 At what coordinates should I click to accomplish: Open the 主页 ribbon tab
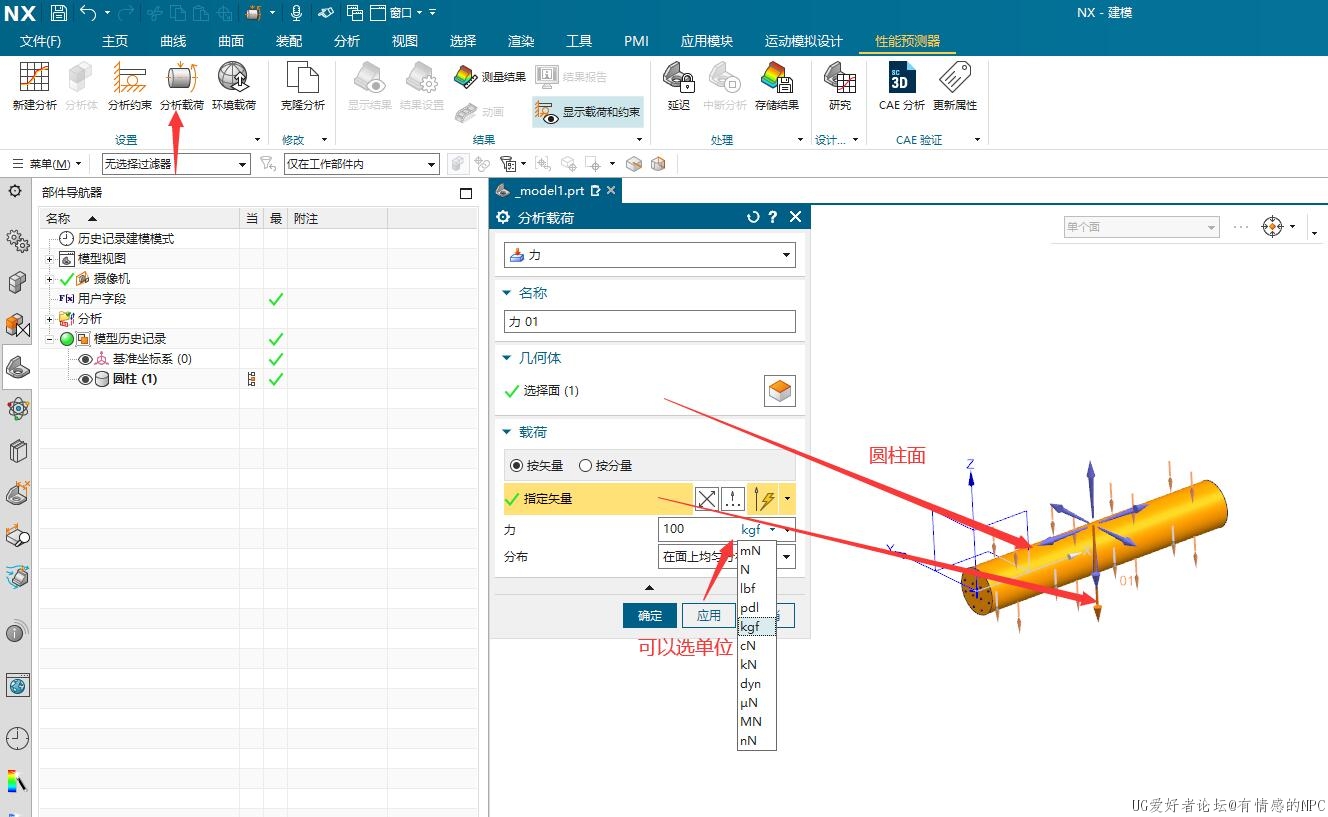[x=115, y=41]
